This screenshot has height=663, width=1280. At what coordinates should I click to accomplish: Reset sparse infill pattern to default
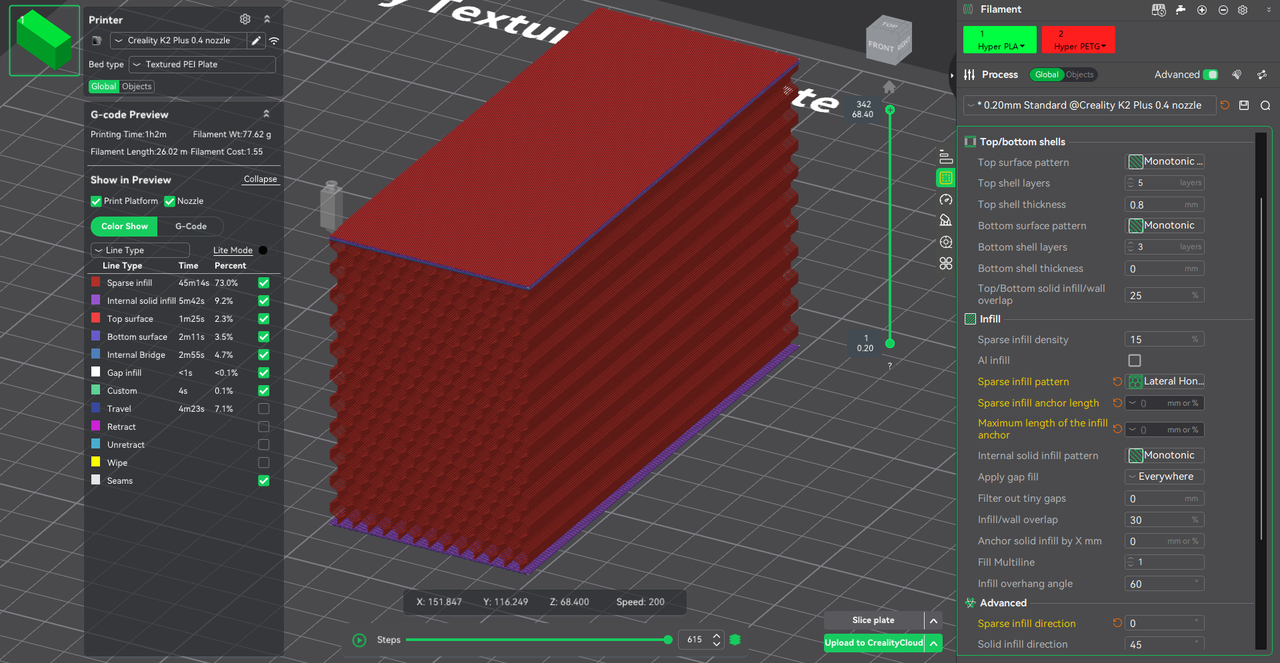pos(1117,382)
